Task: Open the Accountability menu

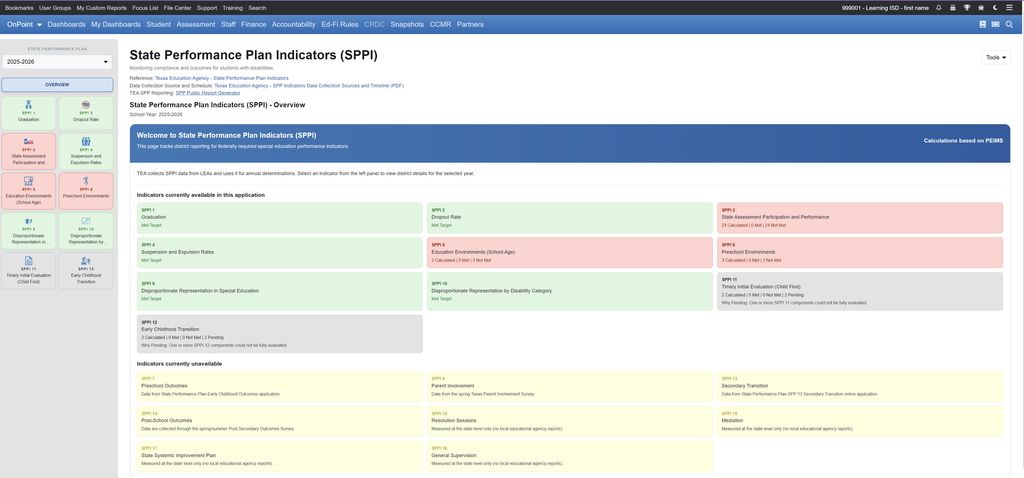Action: click(293, 24)
